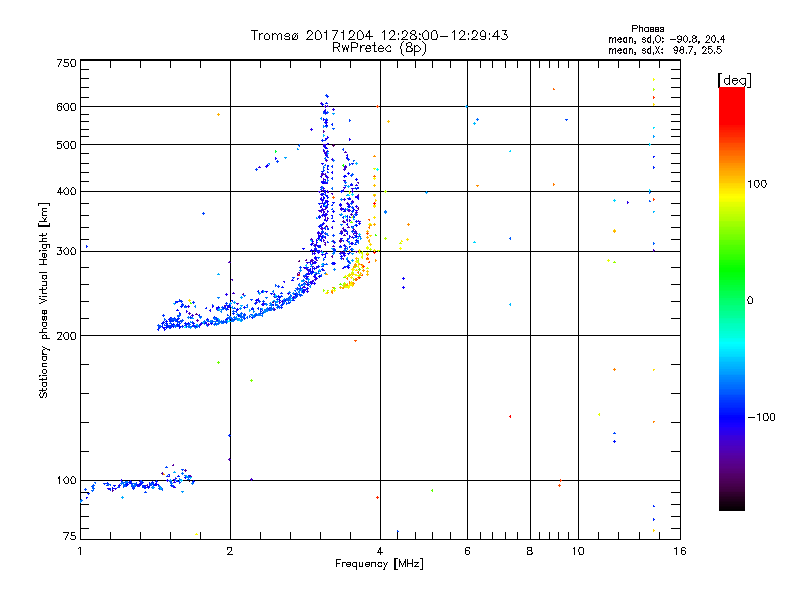Click the 'mean, sd,O: -90.8, 20.4' text
This screenshot has height=600, width=800.
tap(666, 39)
